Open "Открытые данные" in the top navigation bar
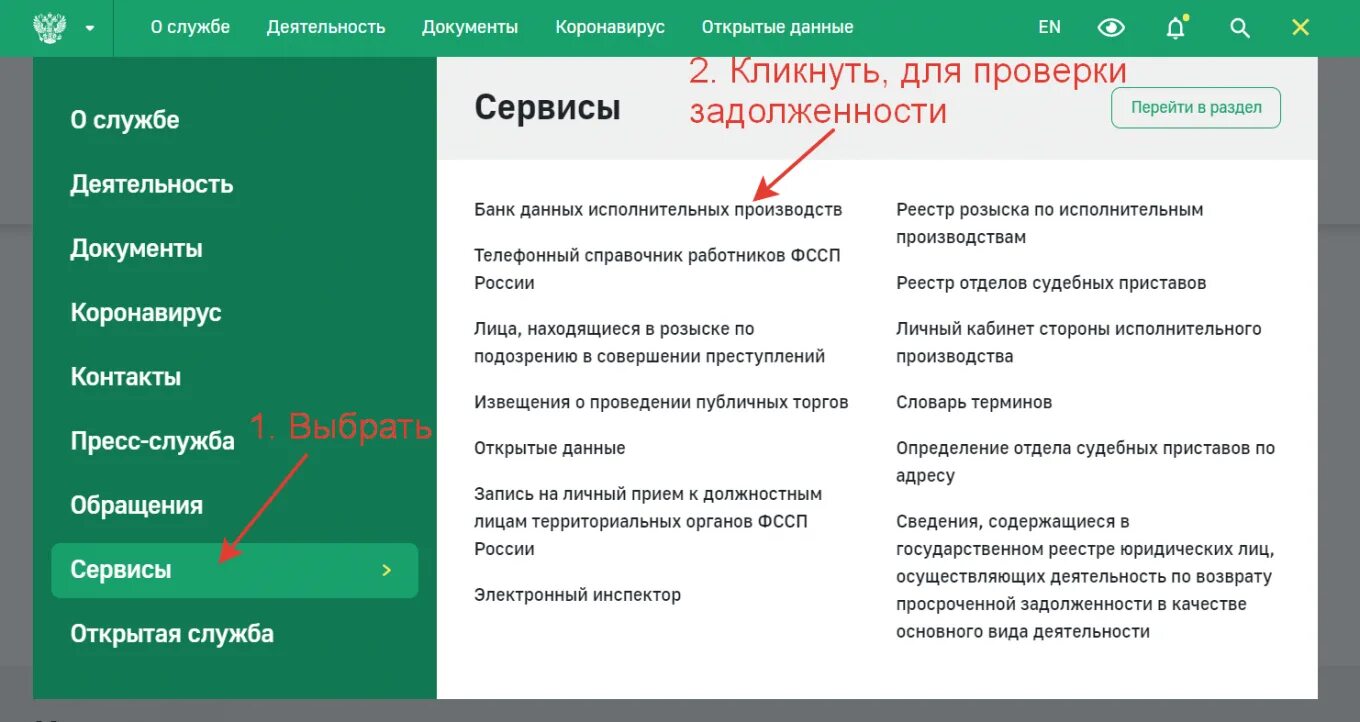1360x722 pixels. tap(778, 27)
